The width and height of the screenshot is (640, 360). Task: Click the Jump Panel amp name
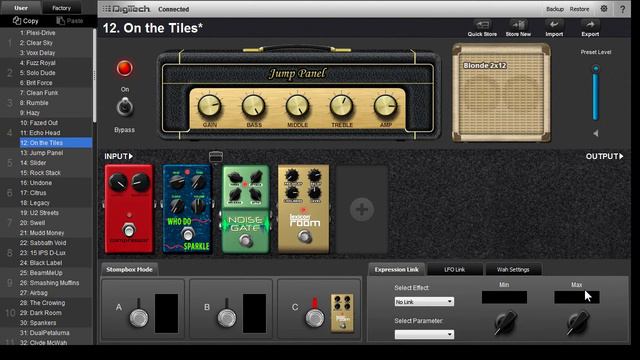click(x=297, y=73)
